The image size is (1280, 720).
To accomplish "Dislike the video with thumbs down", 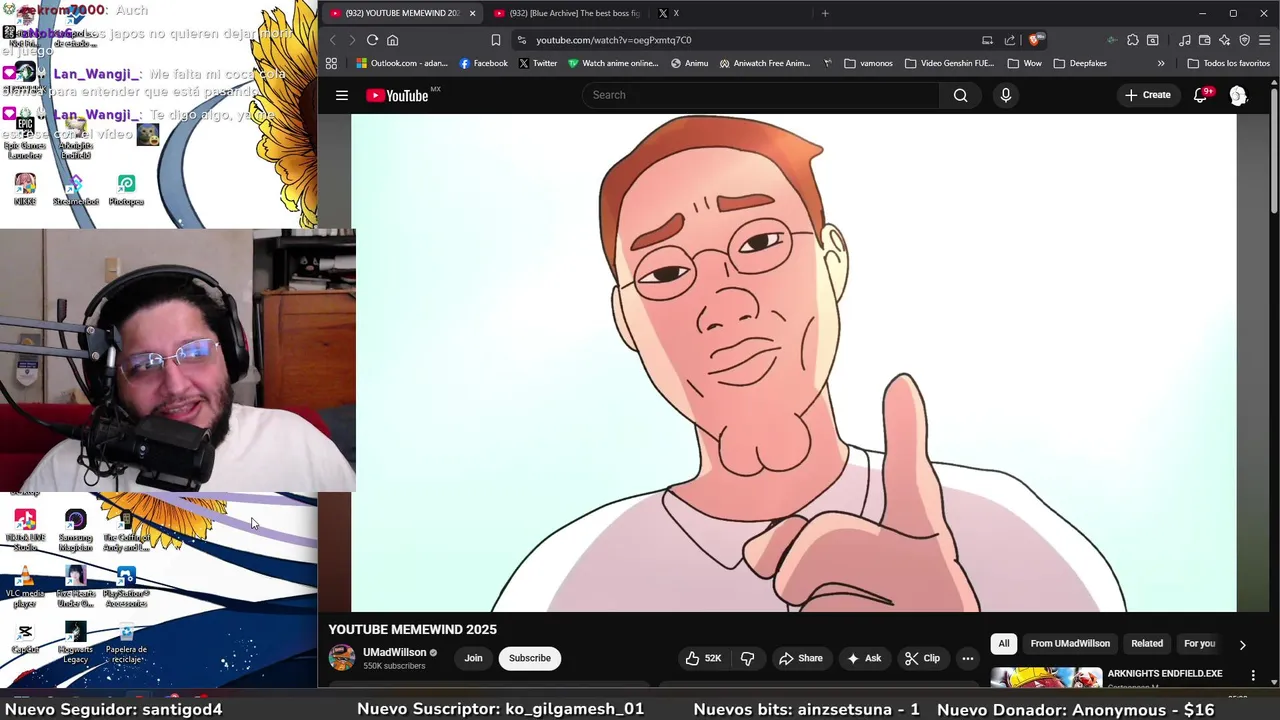I will (747, 658).
